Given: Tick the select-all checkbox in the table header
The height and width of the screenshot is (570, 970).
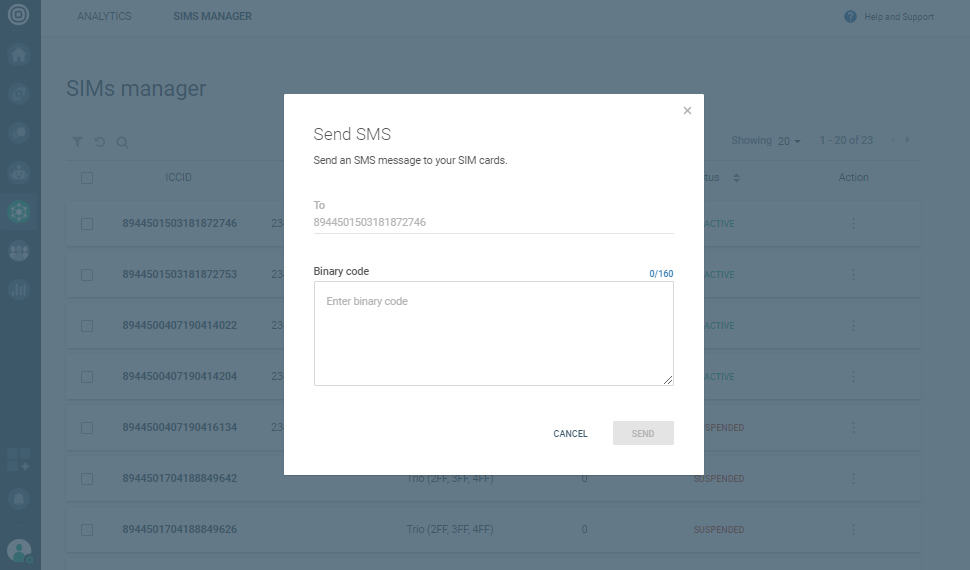Looking at the screenshot, I should 87,178.
